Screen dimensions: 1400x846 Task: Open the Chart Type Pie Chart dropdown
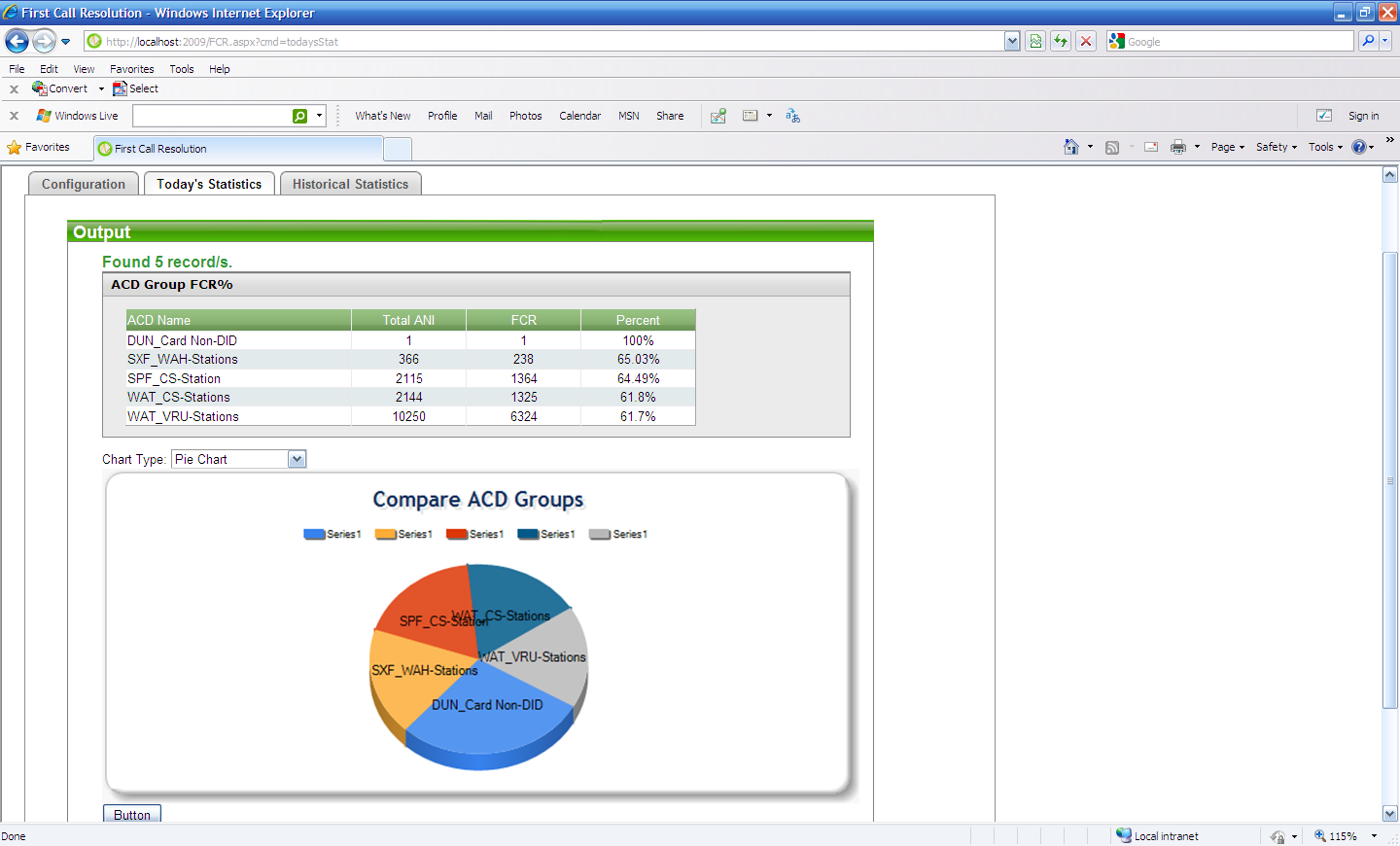click(239, 459)
